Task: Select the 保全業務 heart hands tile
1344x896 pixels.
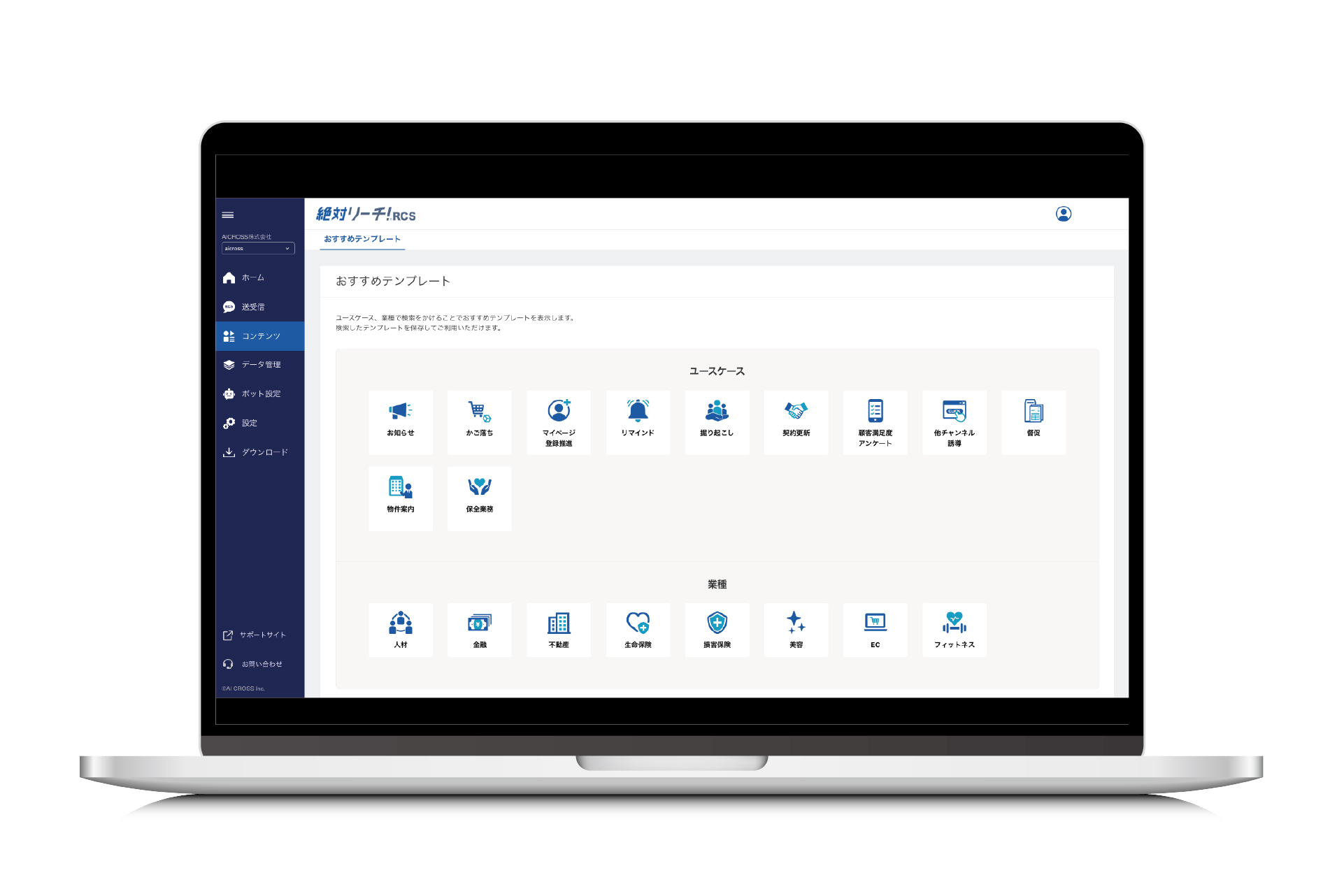Action: pos(479,498)
